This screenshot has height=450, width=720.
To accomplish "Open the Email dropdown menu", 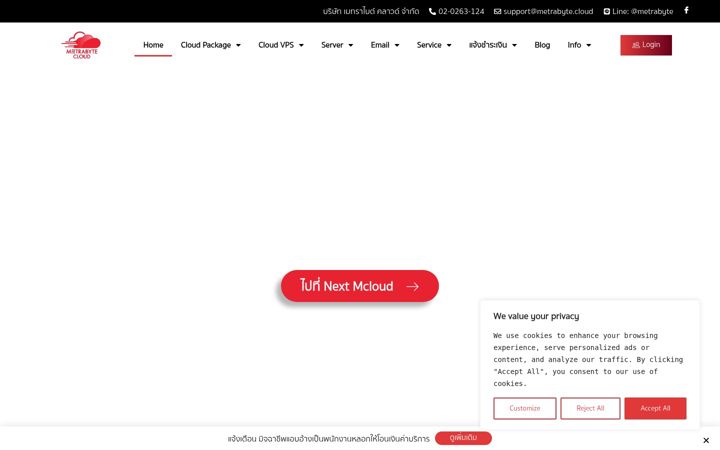I will tap(385, 45).
